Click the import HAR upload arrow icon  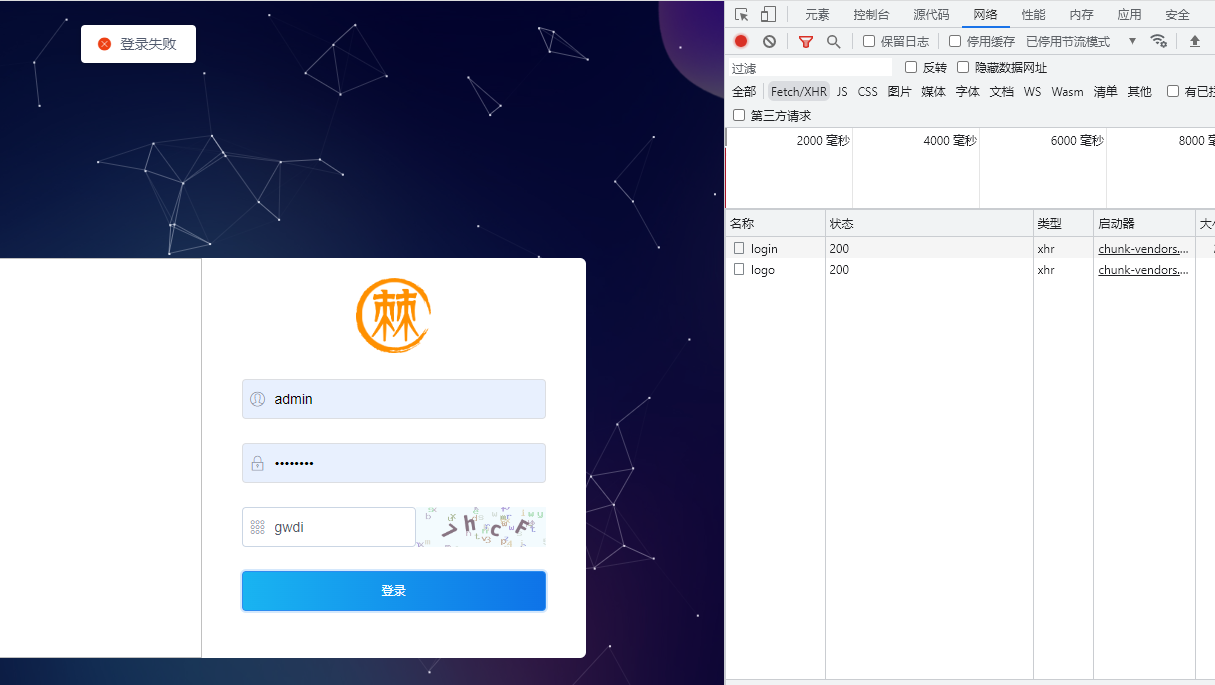pos(1194,41)
